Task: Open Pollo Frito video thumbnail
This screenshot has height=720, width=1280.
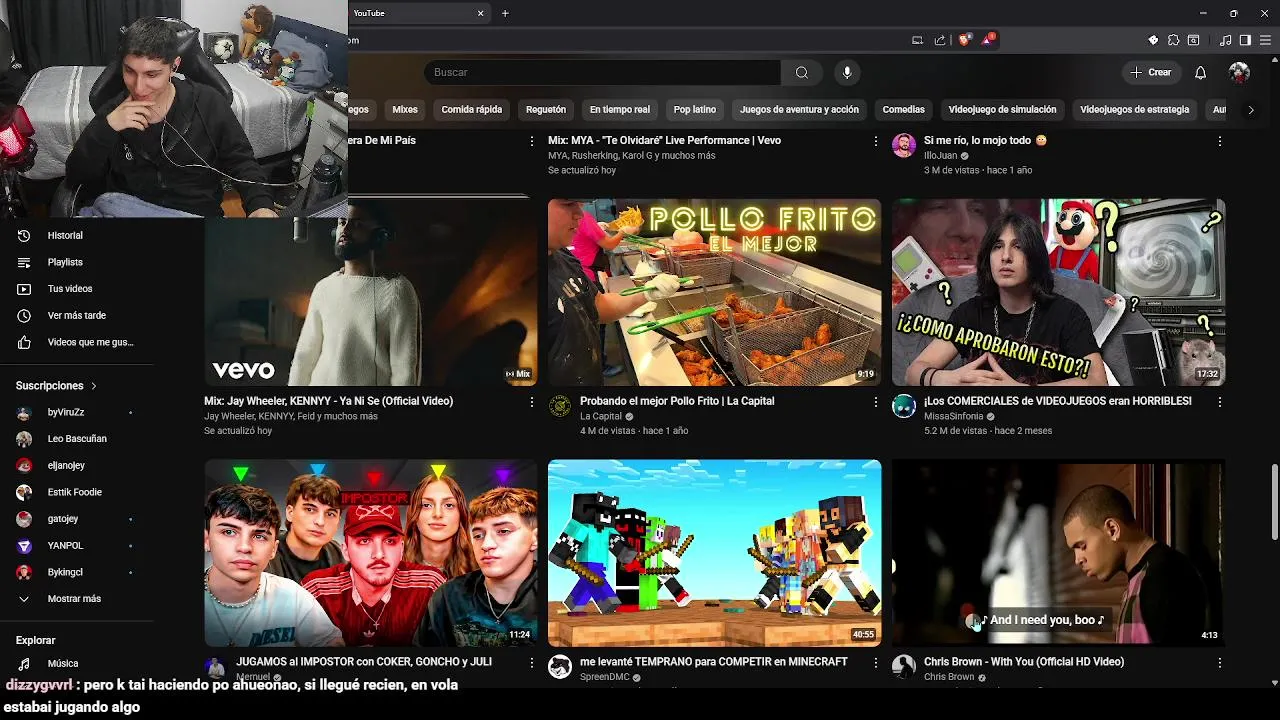Action: (x=714, y=292)
